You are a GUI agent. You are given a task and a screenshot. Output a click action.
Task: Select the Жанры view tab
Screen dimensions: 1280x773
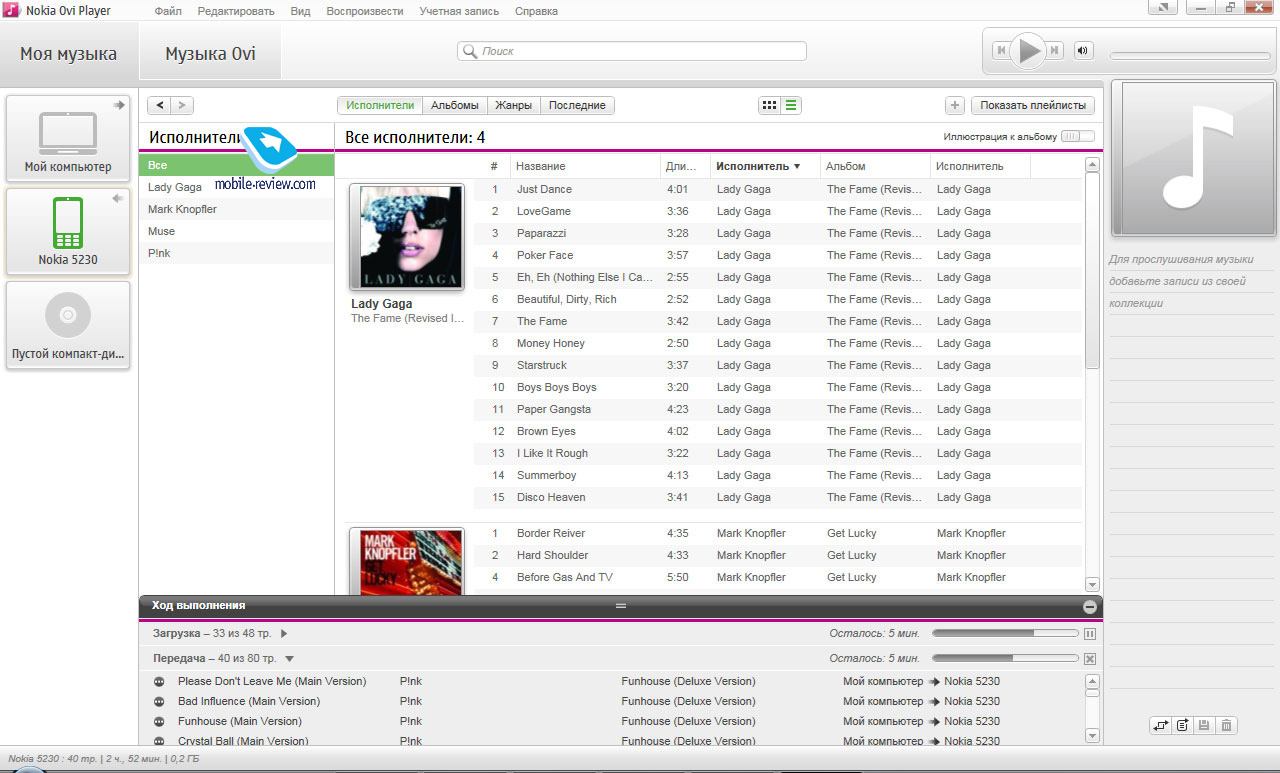point(513,105)
